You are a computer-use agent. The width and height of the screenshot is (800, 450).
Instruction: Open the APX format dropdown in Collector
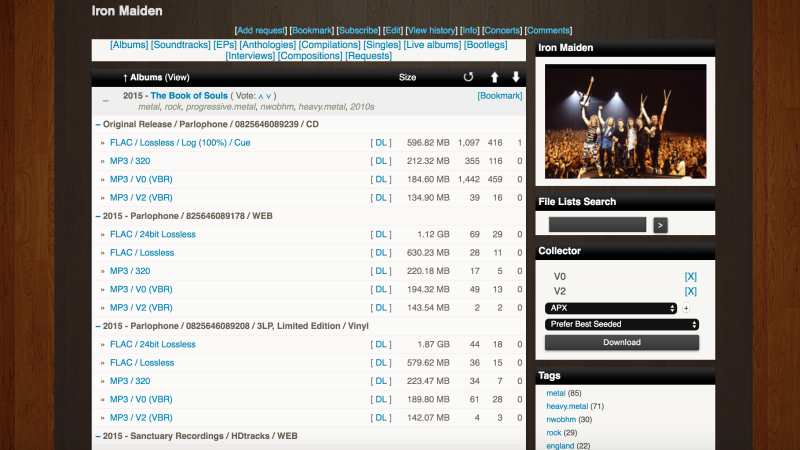click(x=611, y=308)
